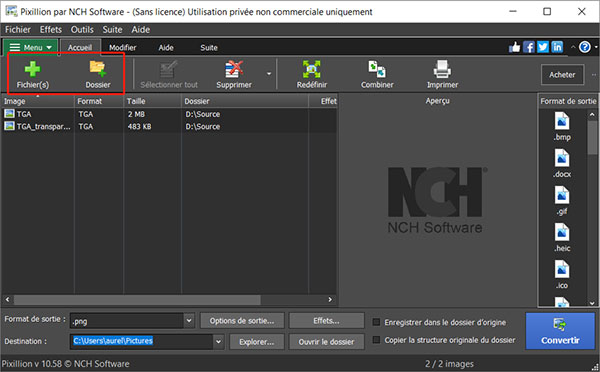Viewport: 600px width, 372px height.
Task: Click the blue help question mark icon
Action: click(x=585, y=47)
